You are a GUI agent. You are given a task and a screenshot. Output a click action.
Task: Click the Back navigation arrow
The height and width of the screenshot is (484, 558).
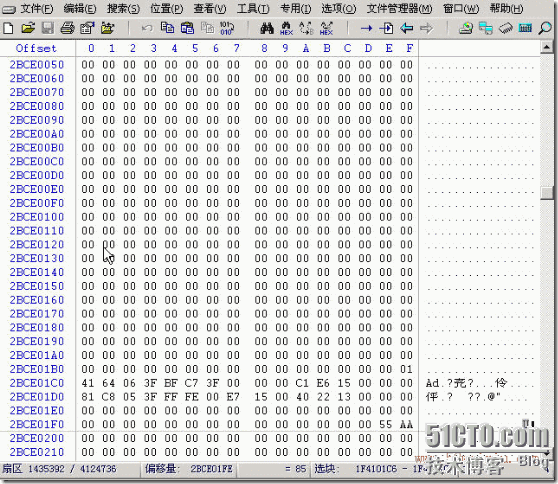click(406, 28)
